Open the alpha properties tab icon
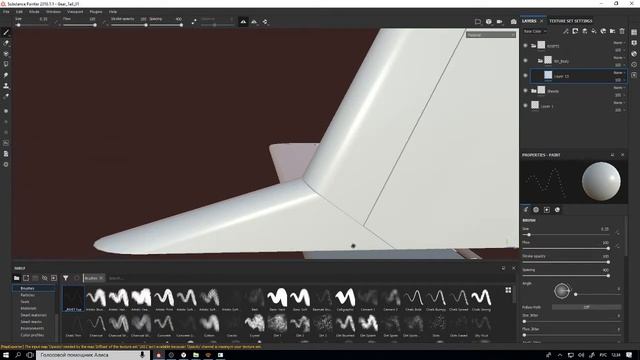Image resolution: width=640 pixels, height=360 pixels. [536, 210]
